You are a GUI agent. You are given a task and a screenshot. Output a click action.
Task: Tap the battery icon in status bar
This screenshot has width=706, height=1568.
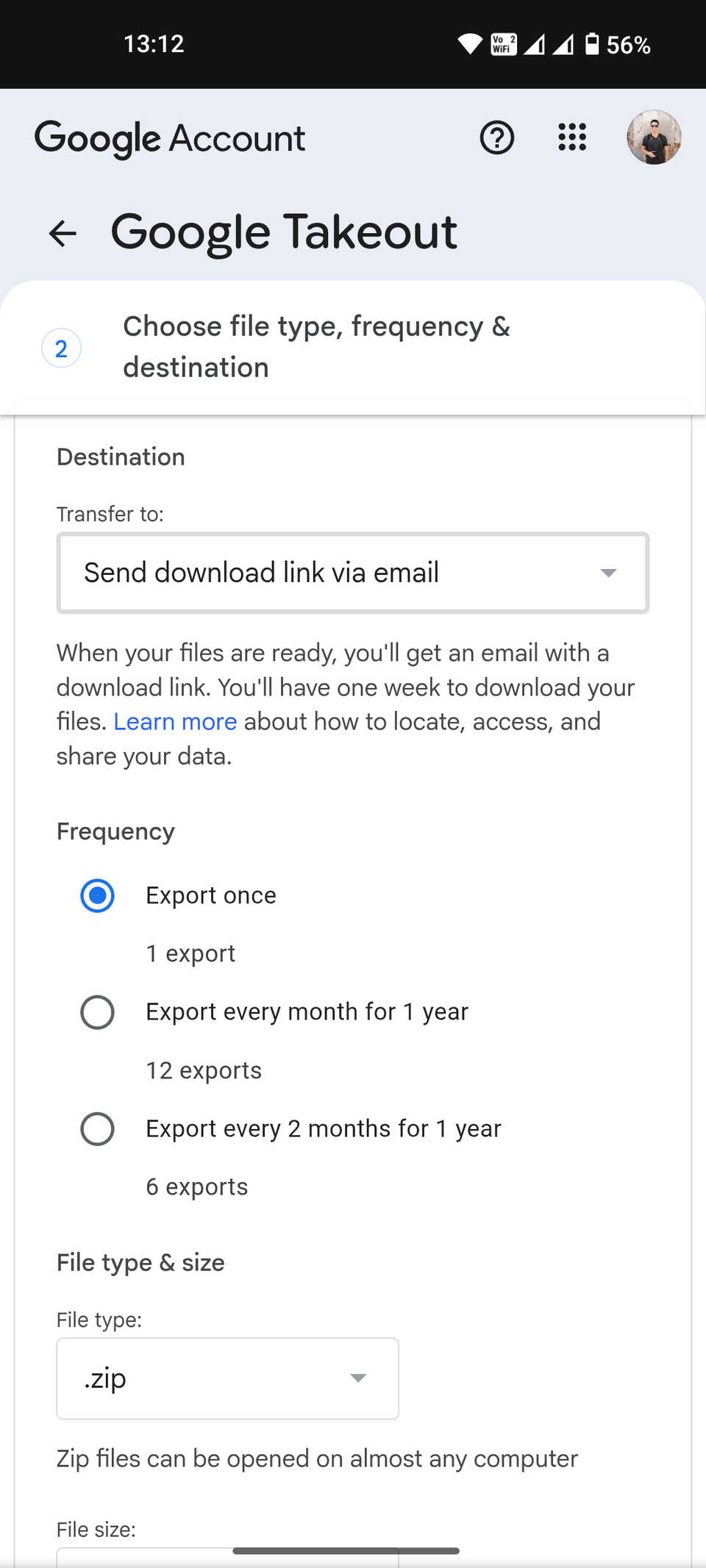coord(592,44)
